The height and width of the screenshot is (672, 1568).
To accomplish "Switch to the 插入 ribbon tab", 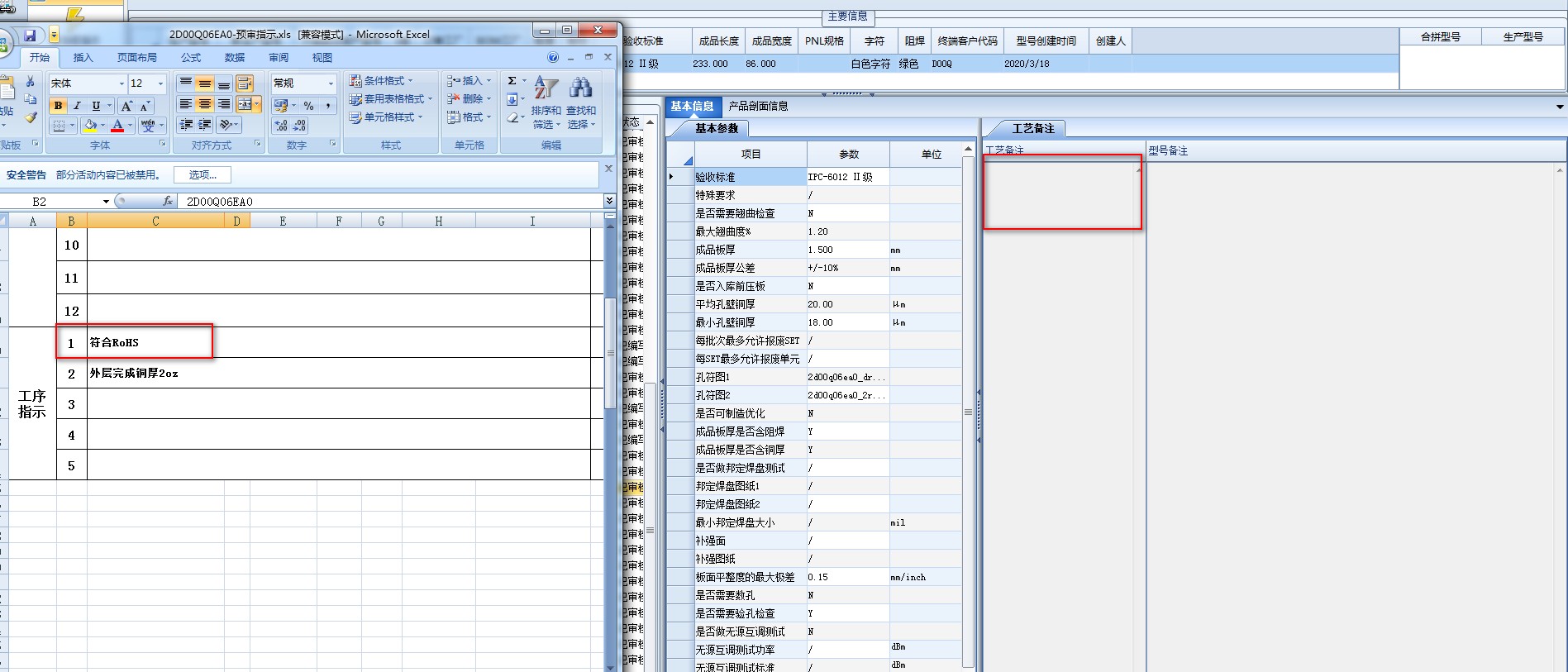I will point(83,58).
